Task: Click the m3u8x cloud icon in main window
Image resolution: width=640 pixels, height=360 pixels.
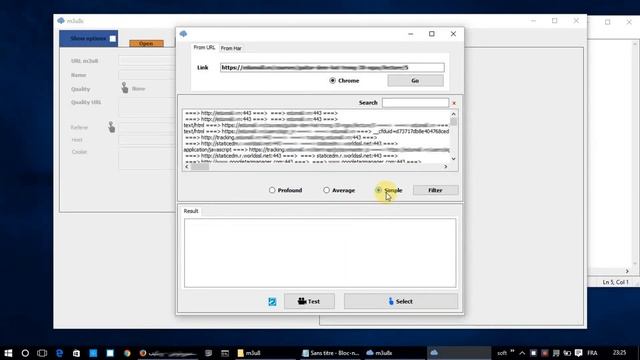Action: (61, 20)
